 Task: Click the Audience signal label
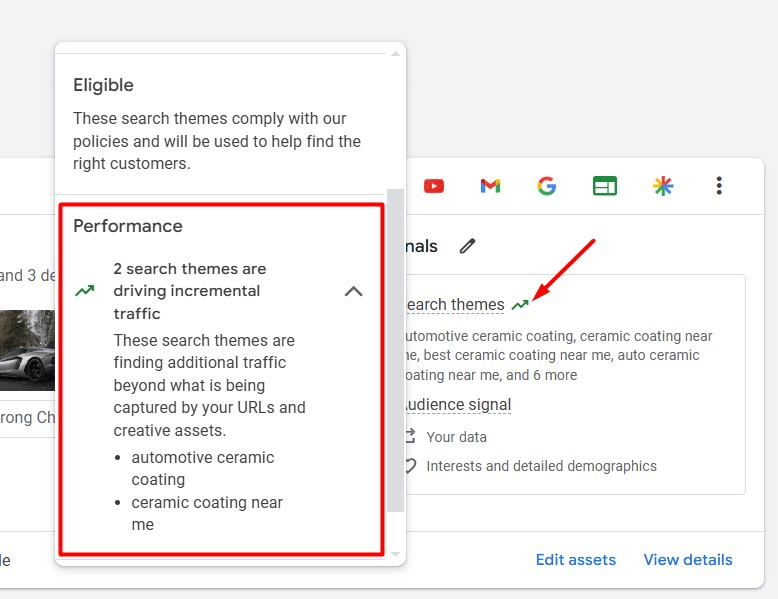458,404
